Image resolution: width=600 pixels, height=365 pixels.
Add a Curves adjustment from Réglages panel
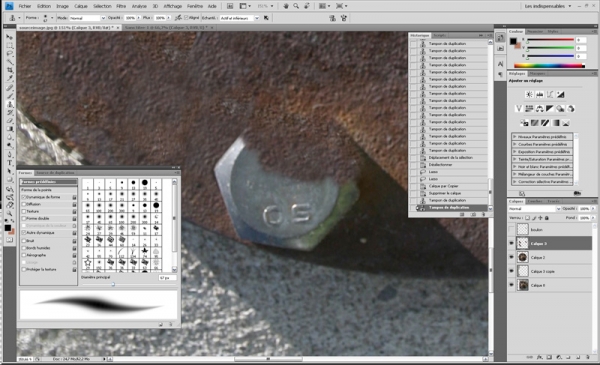pos(550,94)
